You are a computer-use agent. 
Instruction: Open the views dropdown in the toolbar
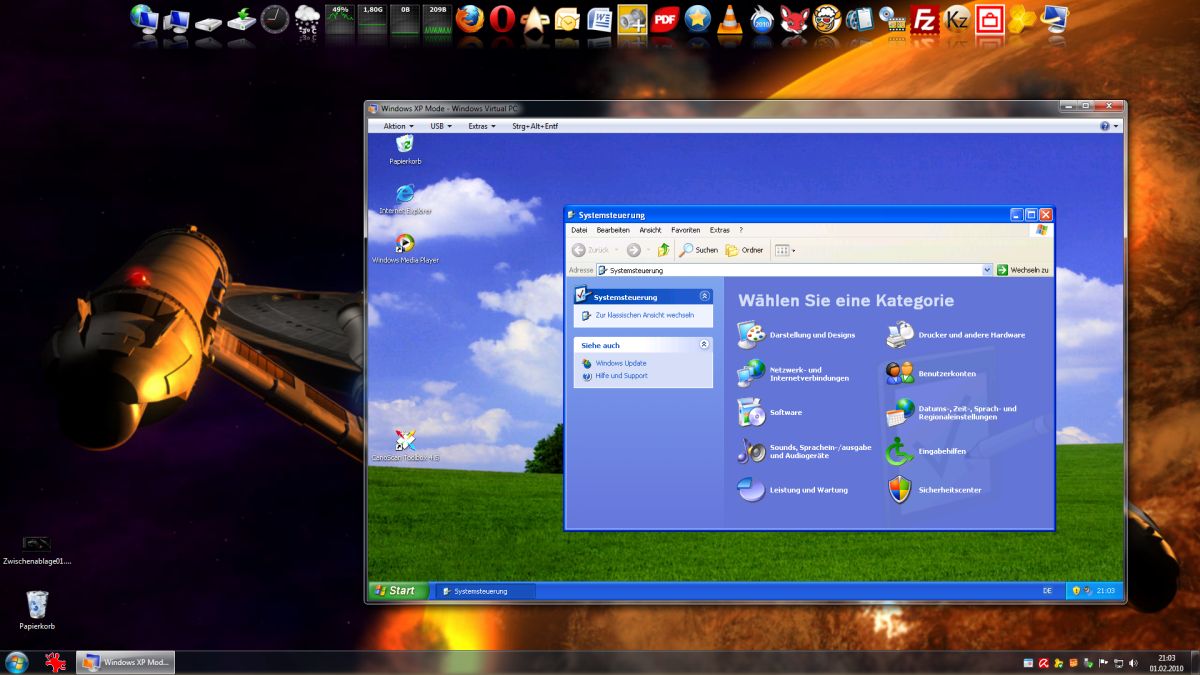tap(785, 250)
